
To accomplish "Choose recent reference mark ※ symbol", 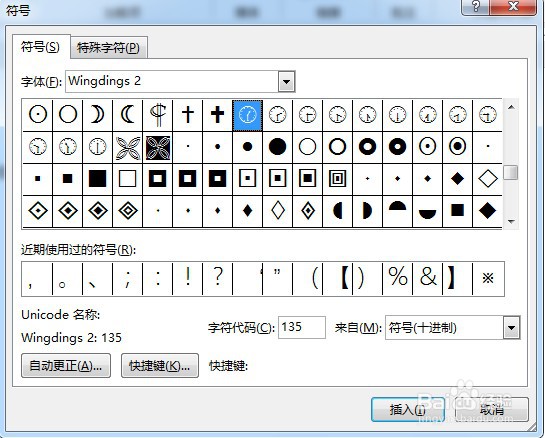I will point(488,278).
